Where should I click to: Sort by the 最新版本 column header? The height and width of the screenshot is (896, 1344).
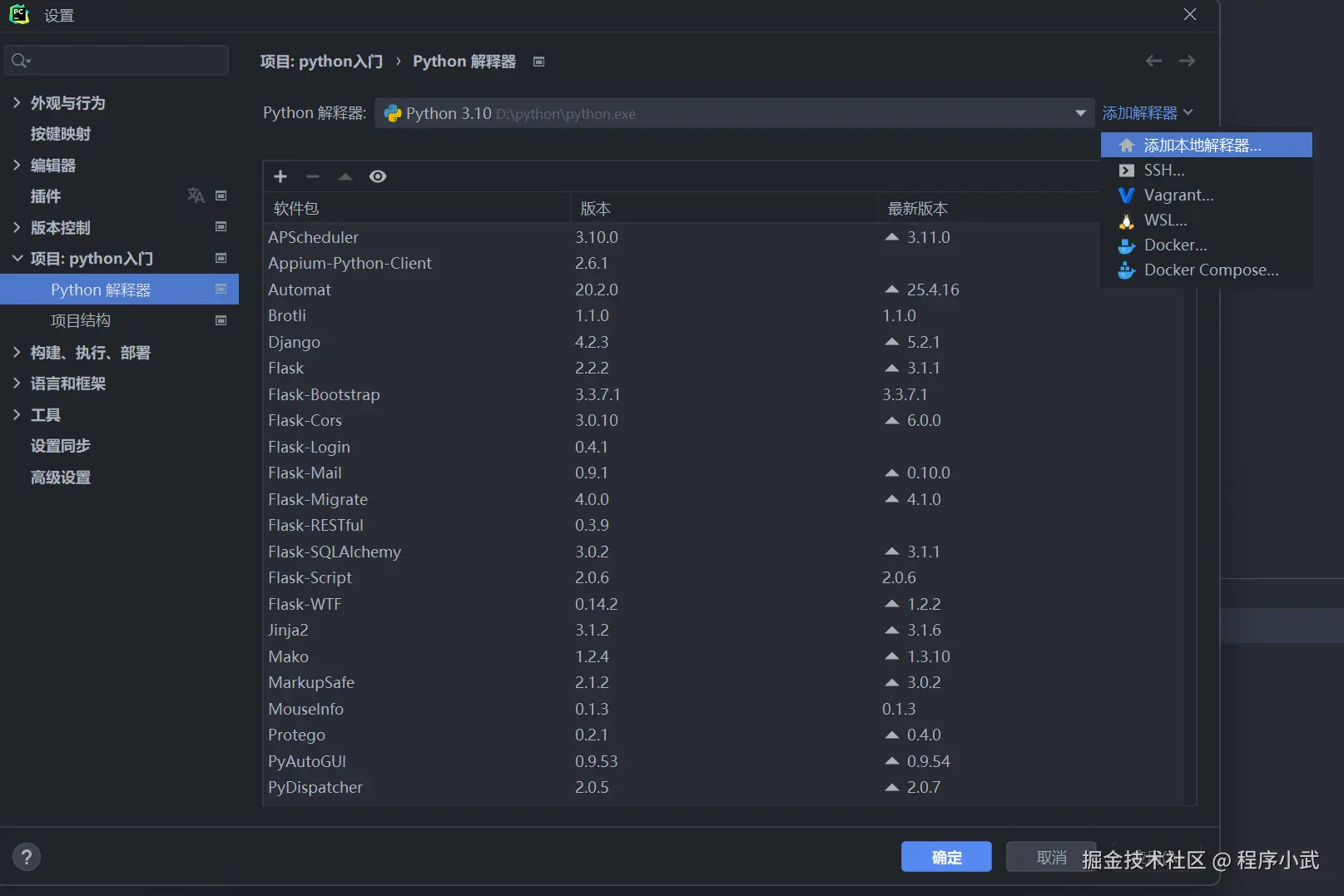pyautogui.click(x=989, y=208)
